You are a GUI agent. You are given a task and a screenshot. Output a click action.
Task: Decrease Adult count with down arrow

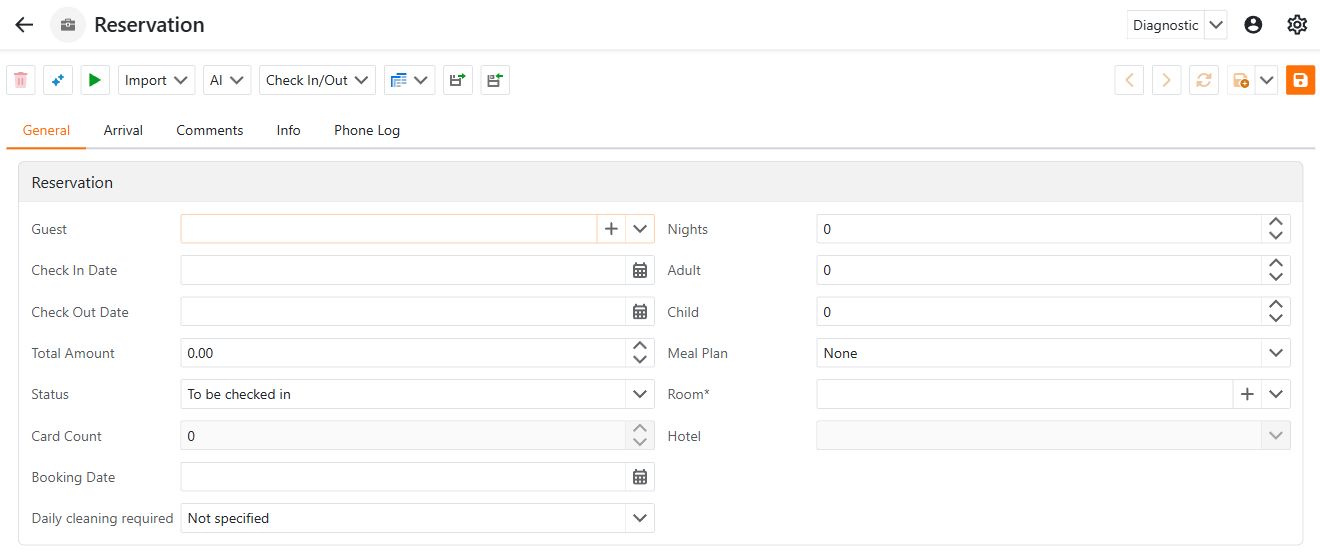(x=1276, y=277)
